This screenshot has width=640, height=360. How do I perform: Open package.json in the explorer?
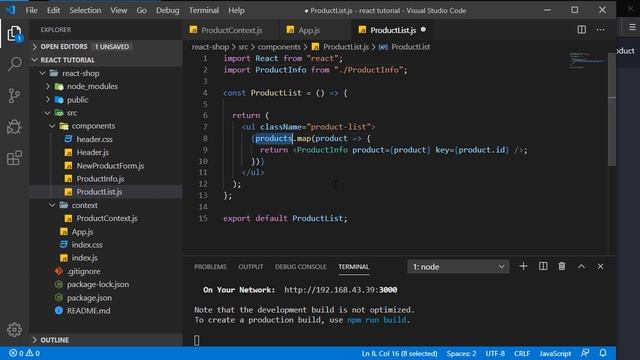[89, 298]
